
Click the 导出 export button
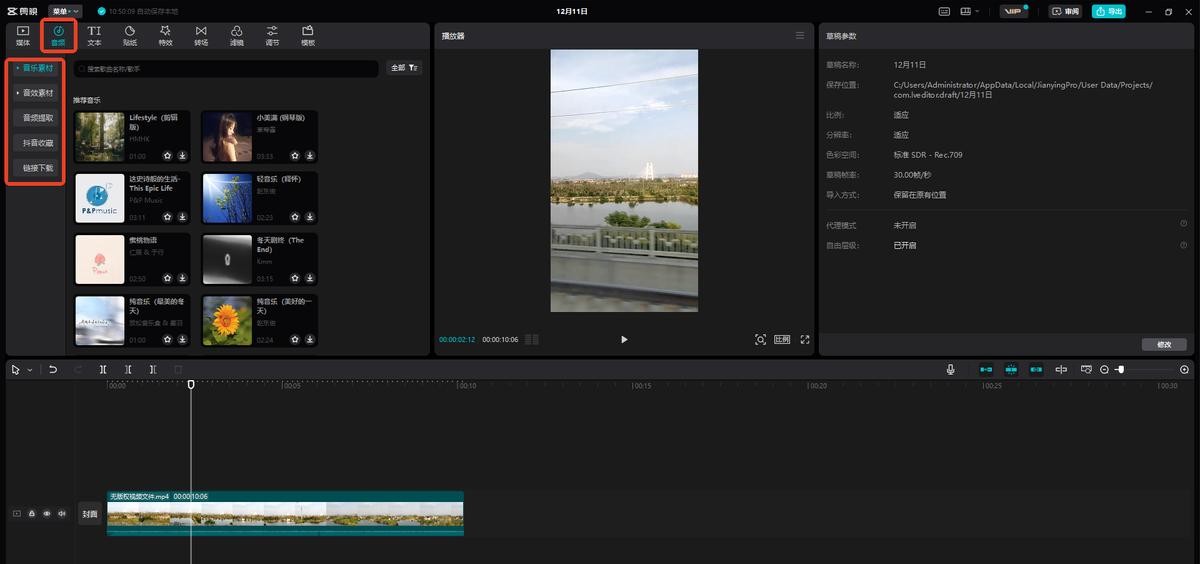[1108, 11]
